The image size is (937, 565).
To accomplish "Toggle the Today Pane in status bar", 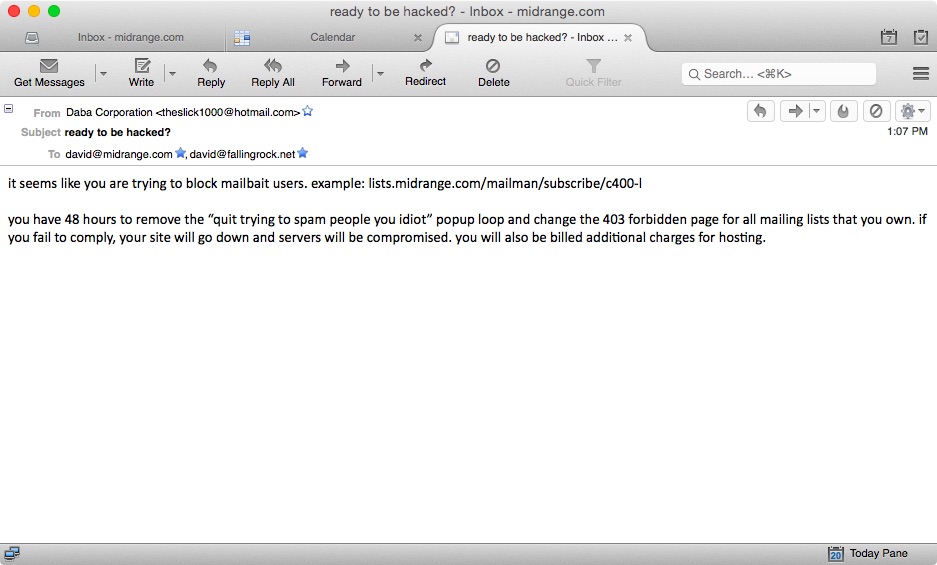I will [868, 554].
